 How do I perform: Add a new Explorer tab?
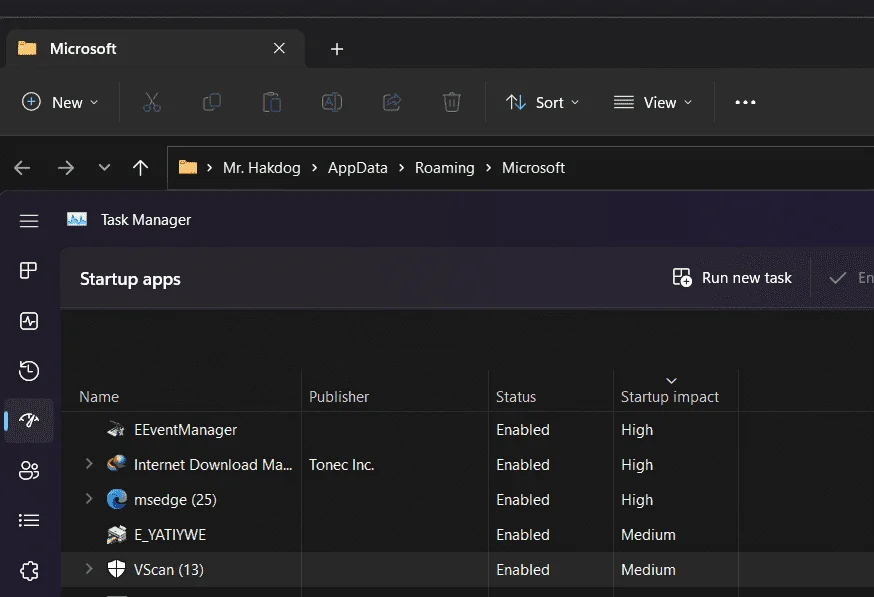337,49
